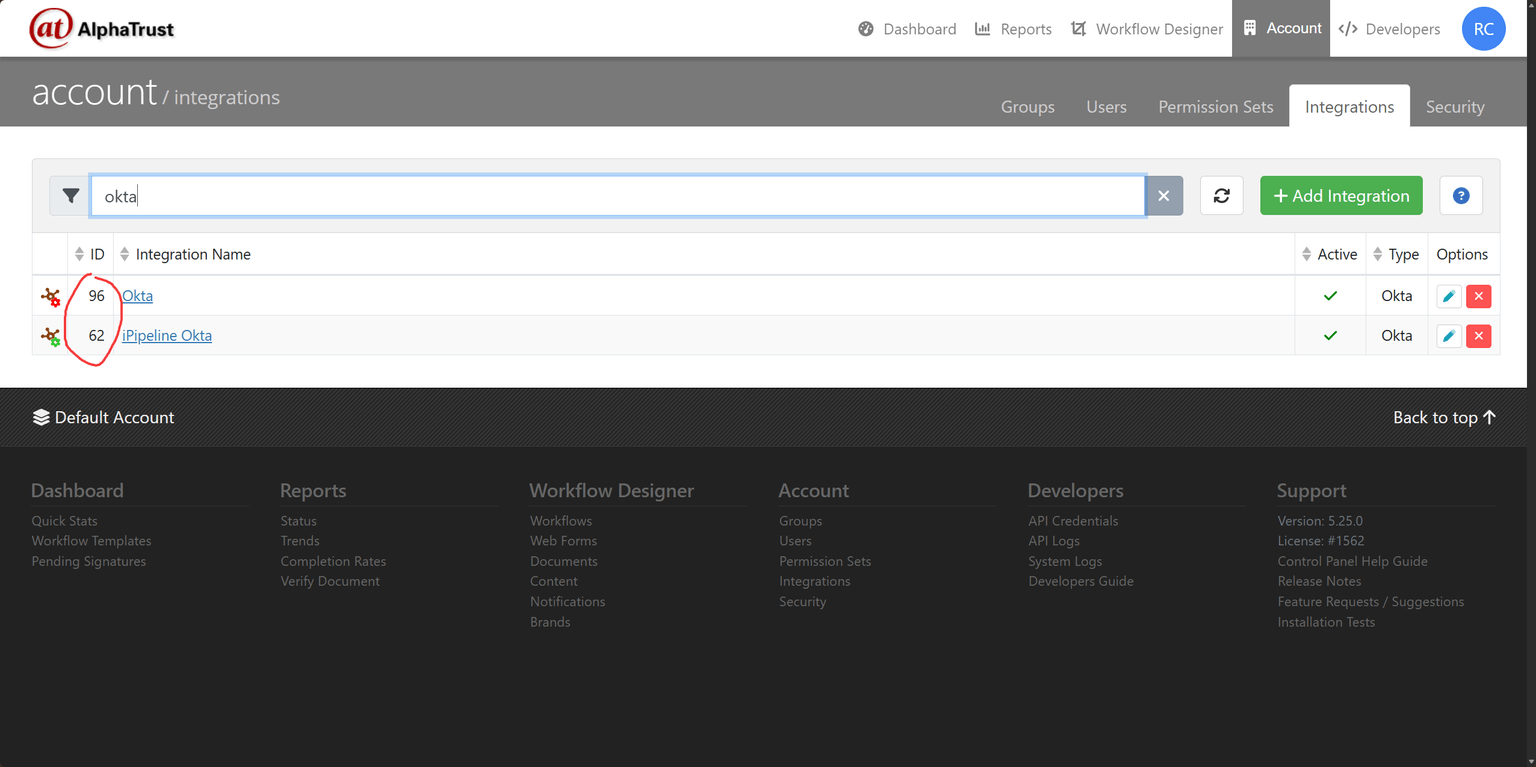The width and height of the screenshot is (1536, 767).
Task: Open the Workflow Templates footer link
Action: 91,540
